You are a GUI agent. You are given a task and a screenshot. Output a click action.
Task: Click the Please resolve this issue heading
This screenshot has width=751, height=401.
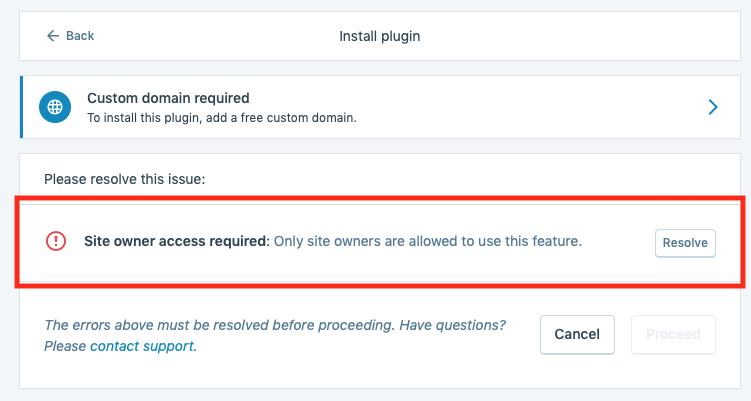(125, 179)
